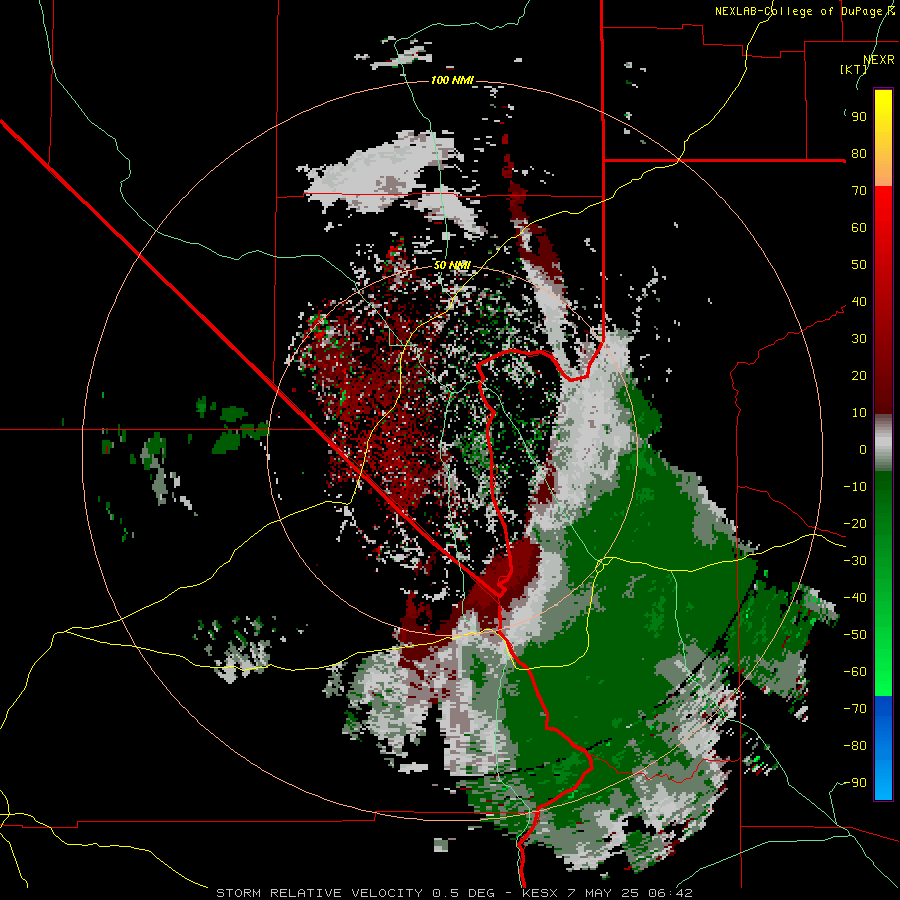Screen dimensions: 900x900
Task: Click the 20 value on the scale
Action: pos(859,376)
